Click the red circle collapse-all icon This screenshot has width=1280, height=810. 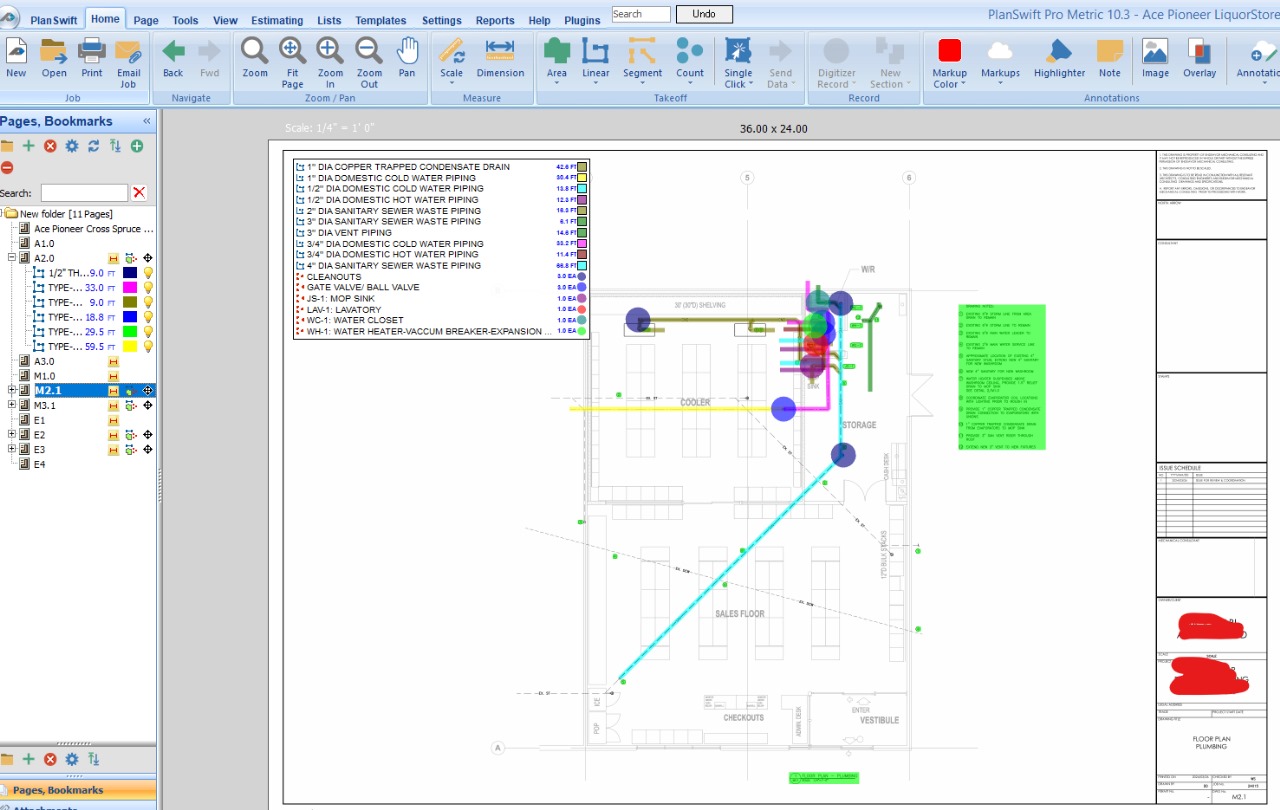[7, 168]
